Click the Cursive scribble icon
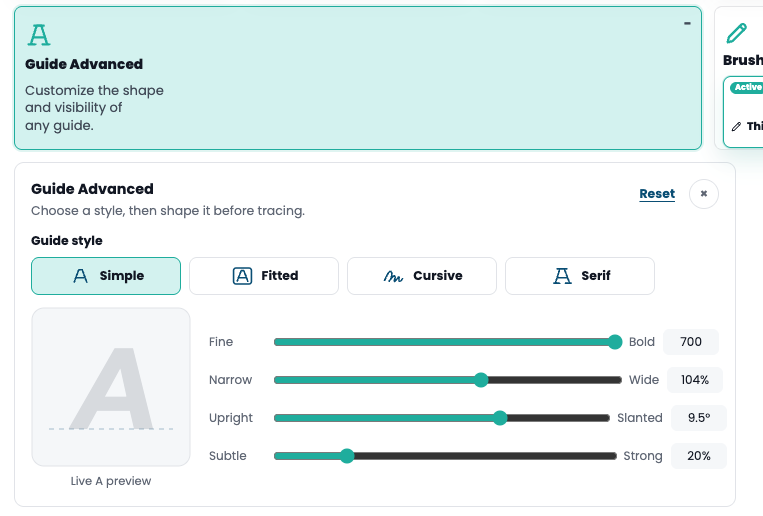Screen dimensions: 763x516 pyautogui.click(x=393, y=276)
